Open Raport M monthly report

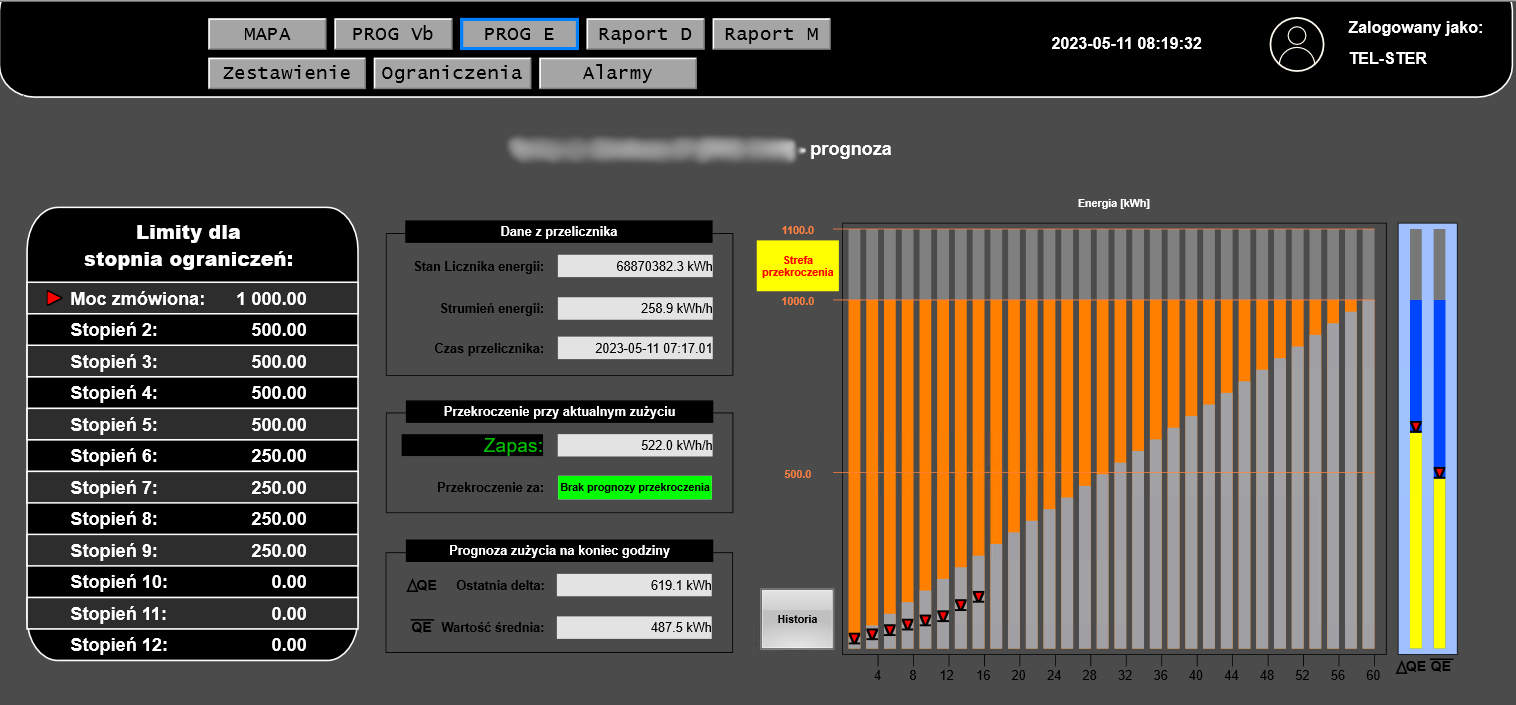click(x=771, y=34)
